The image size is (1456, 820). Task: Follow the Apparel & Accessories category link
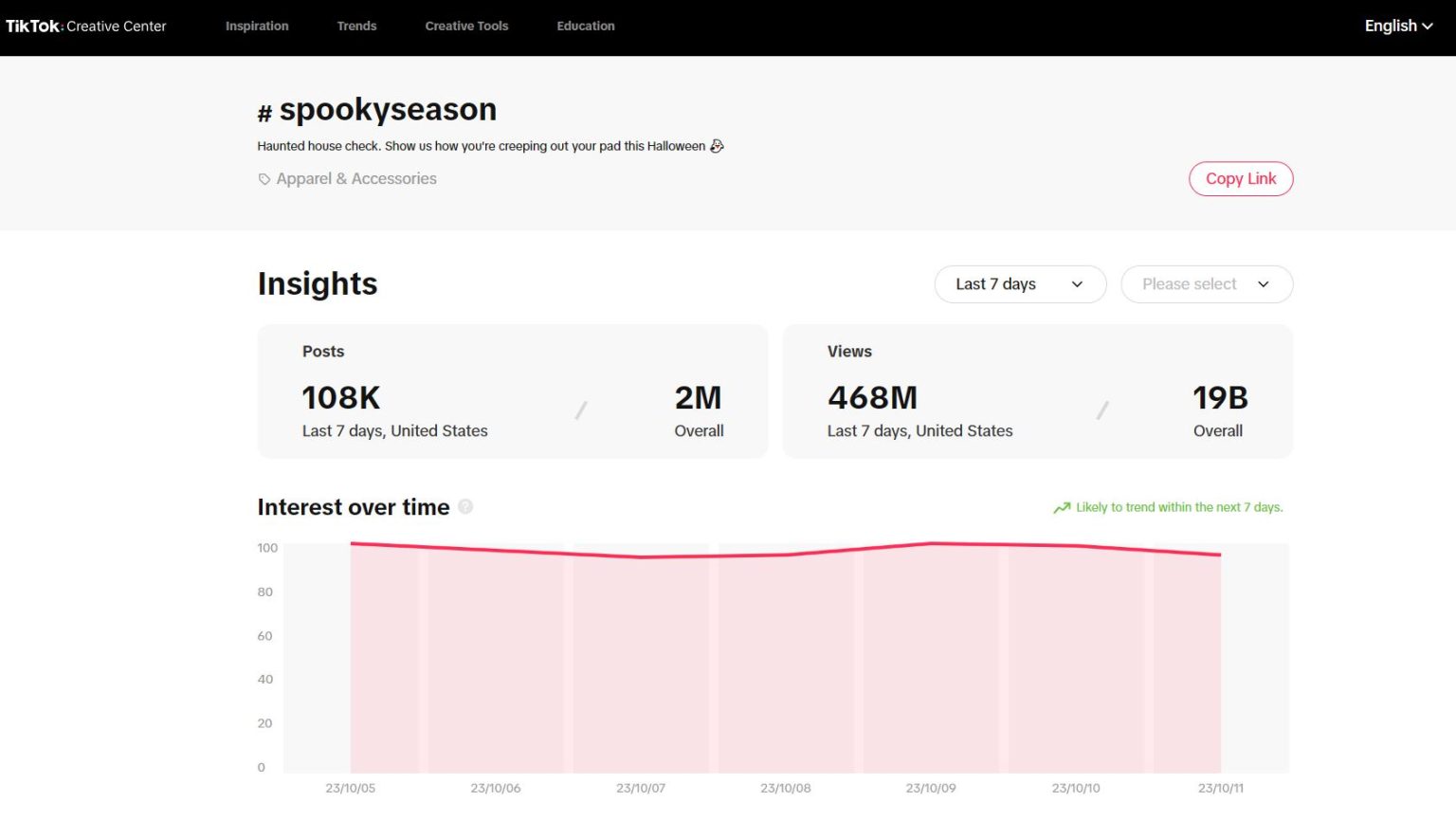click(356, 179)
